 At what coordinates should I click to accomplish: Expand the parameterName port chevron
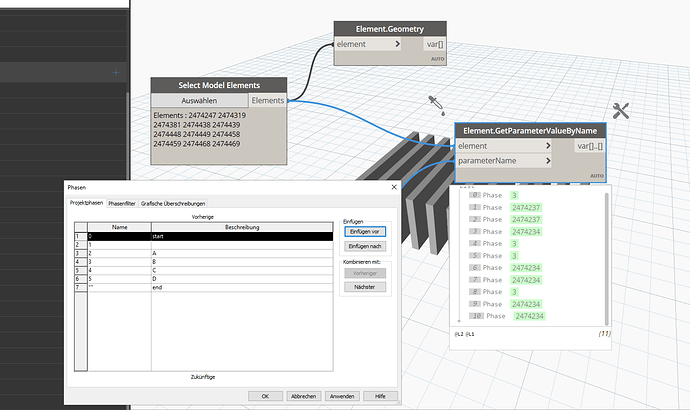(x=546, y=160)
